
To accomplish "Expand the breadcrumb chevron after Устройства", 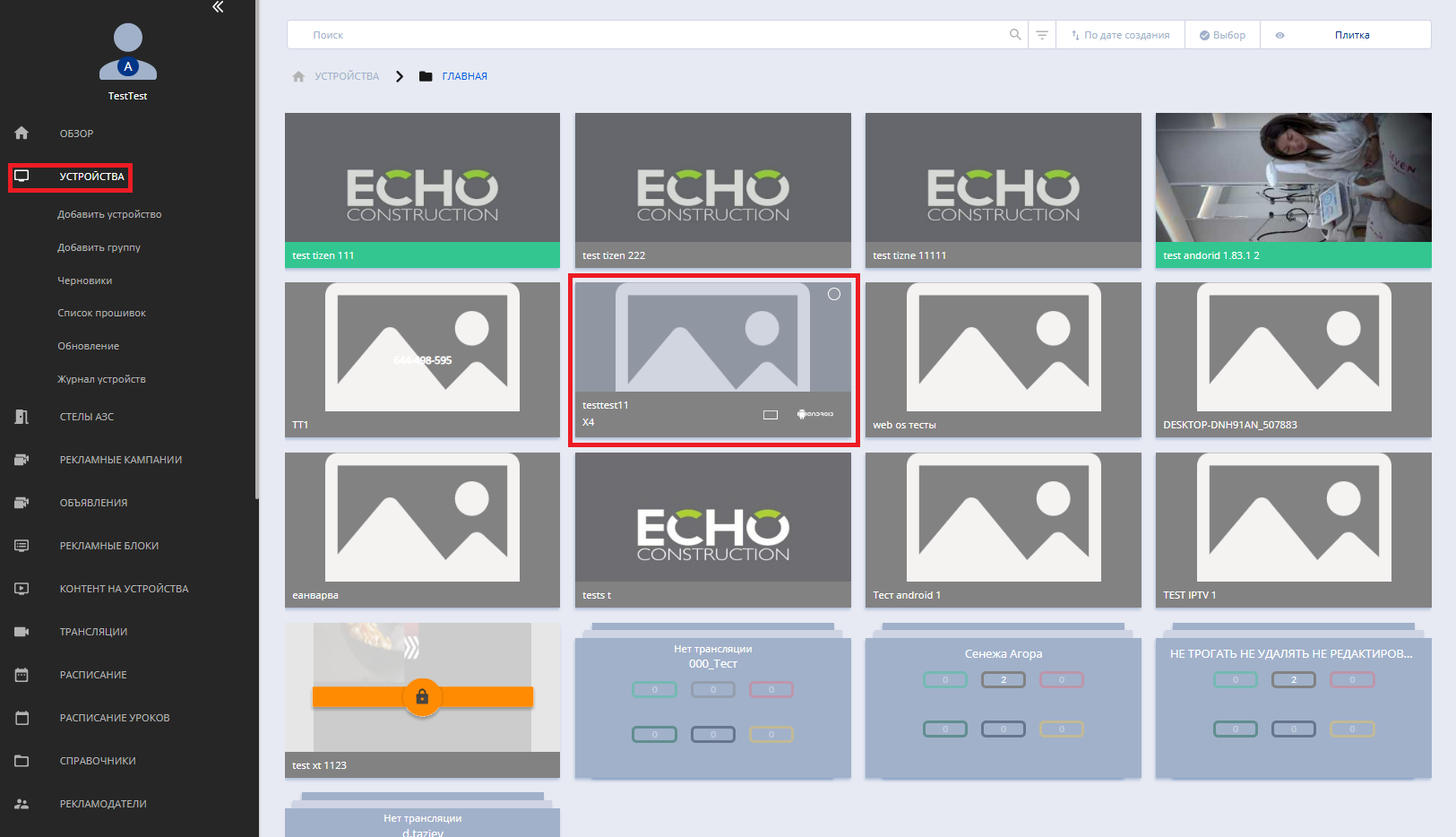I will pyautogui.click(x=400, y=77).
